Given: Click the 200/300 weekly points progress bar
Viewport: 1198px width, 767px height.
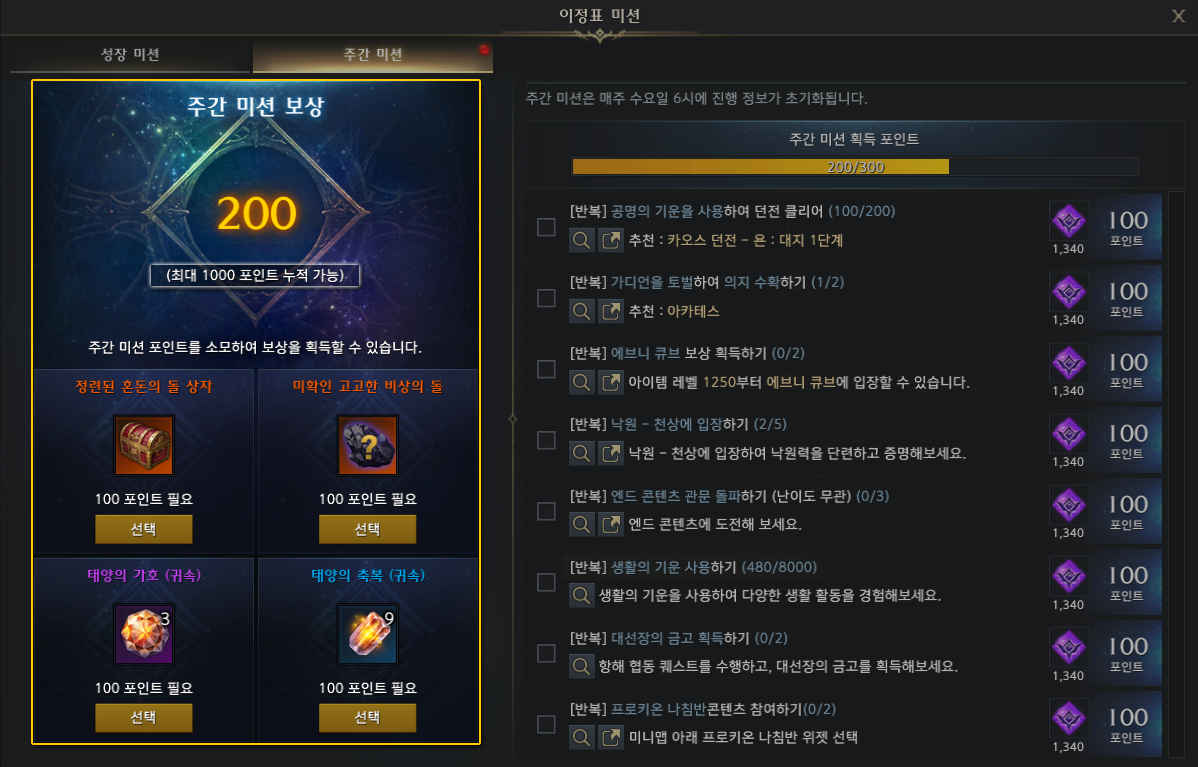Looking at the screenshot, I should coord(856,167).
